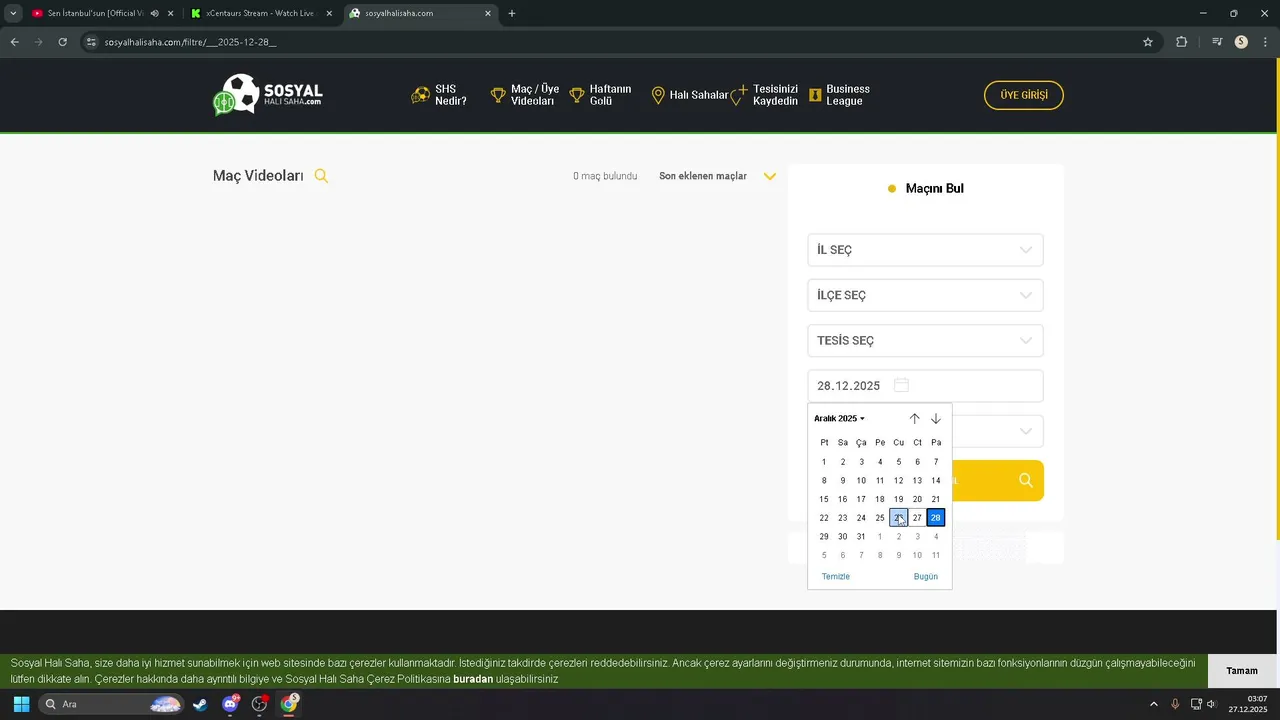Click the date input showing 28.12.2025

click(925, 386)
